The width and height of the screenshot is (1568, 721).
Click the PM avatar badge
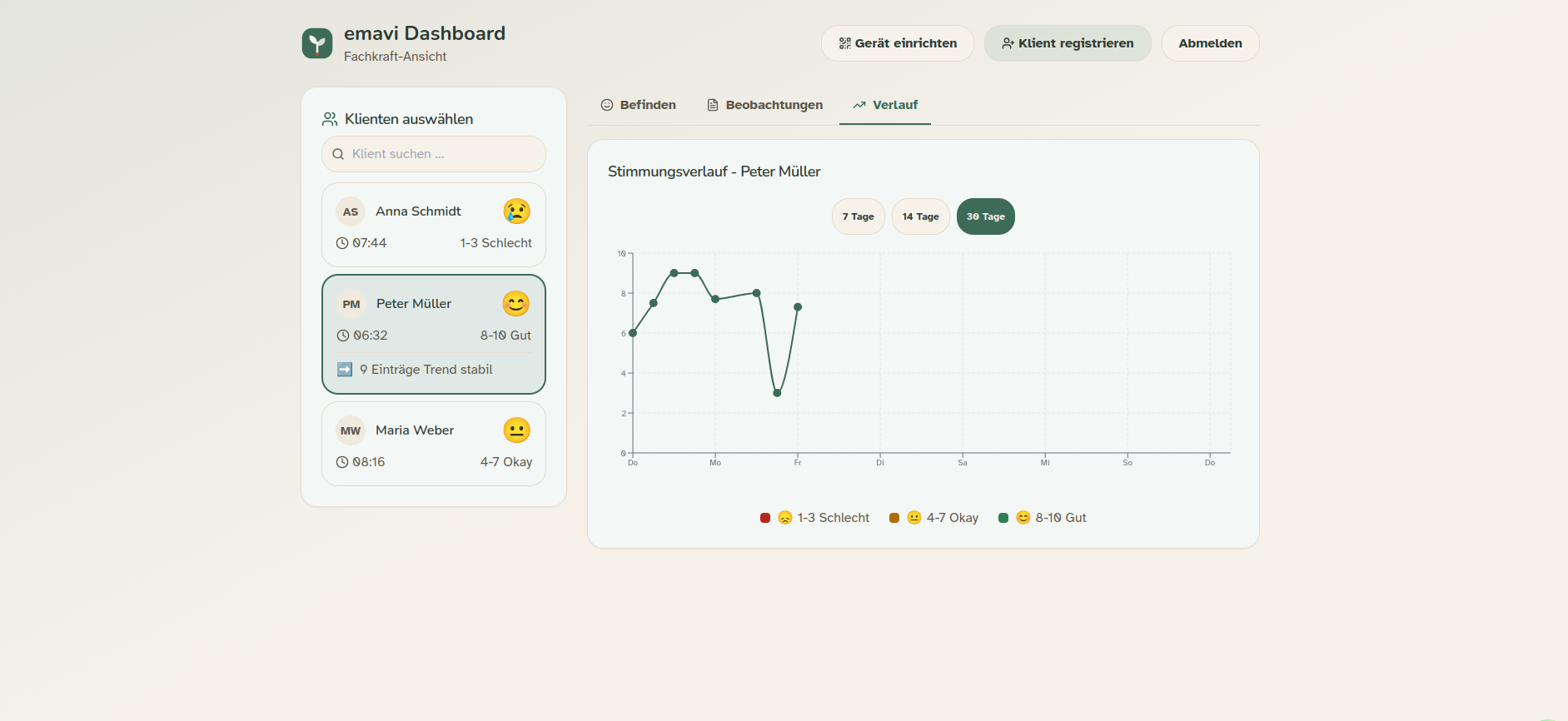point(351,304)
